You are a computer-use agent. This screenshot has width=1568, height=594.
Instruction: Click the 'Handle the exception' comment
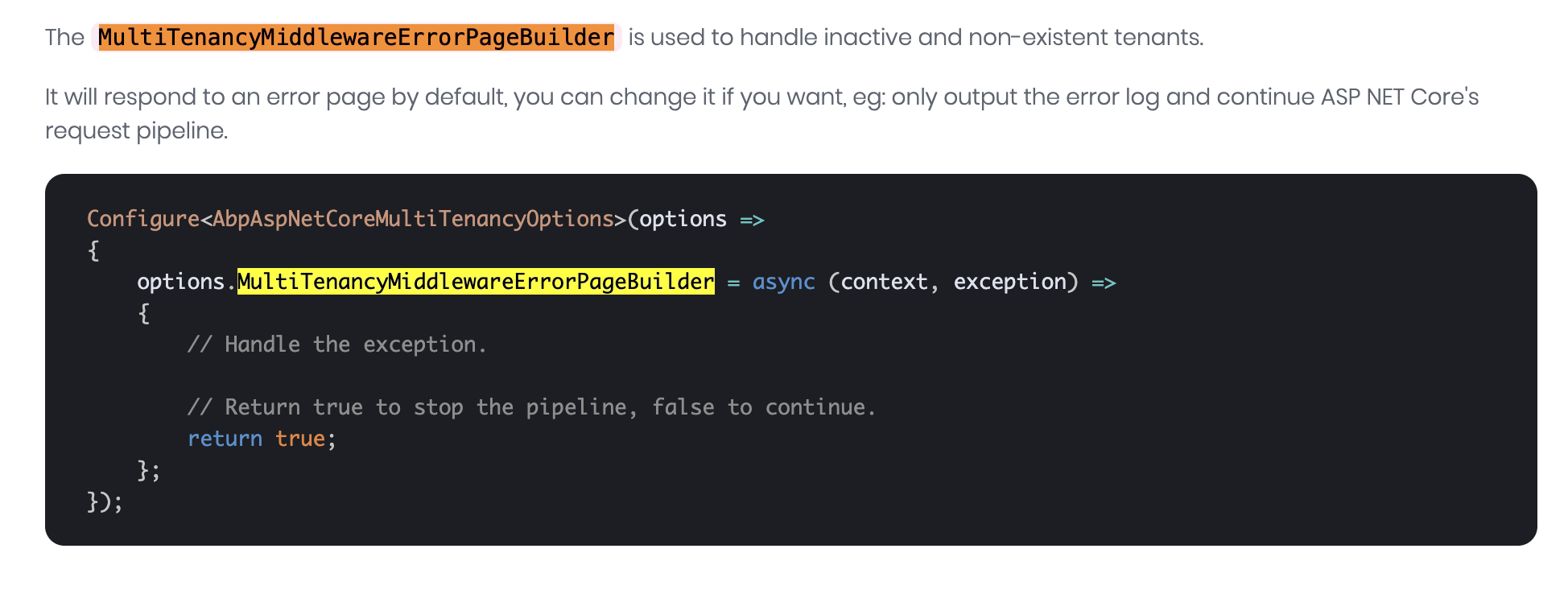337,344
